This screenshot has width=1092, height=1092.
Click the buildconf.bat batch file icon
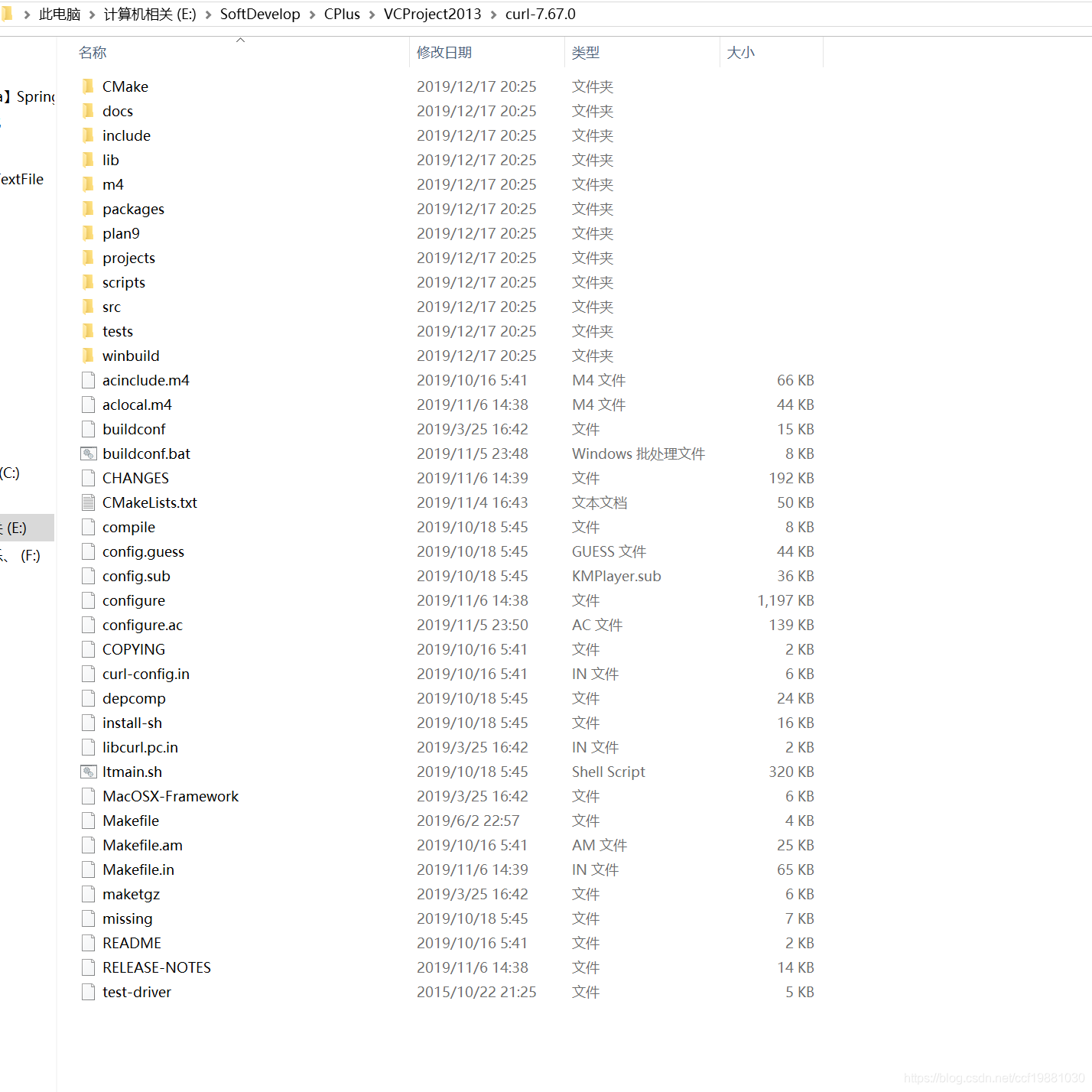89,453
